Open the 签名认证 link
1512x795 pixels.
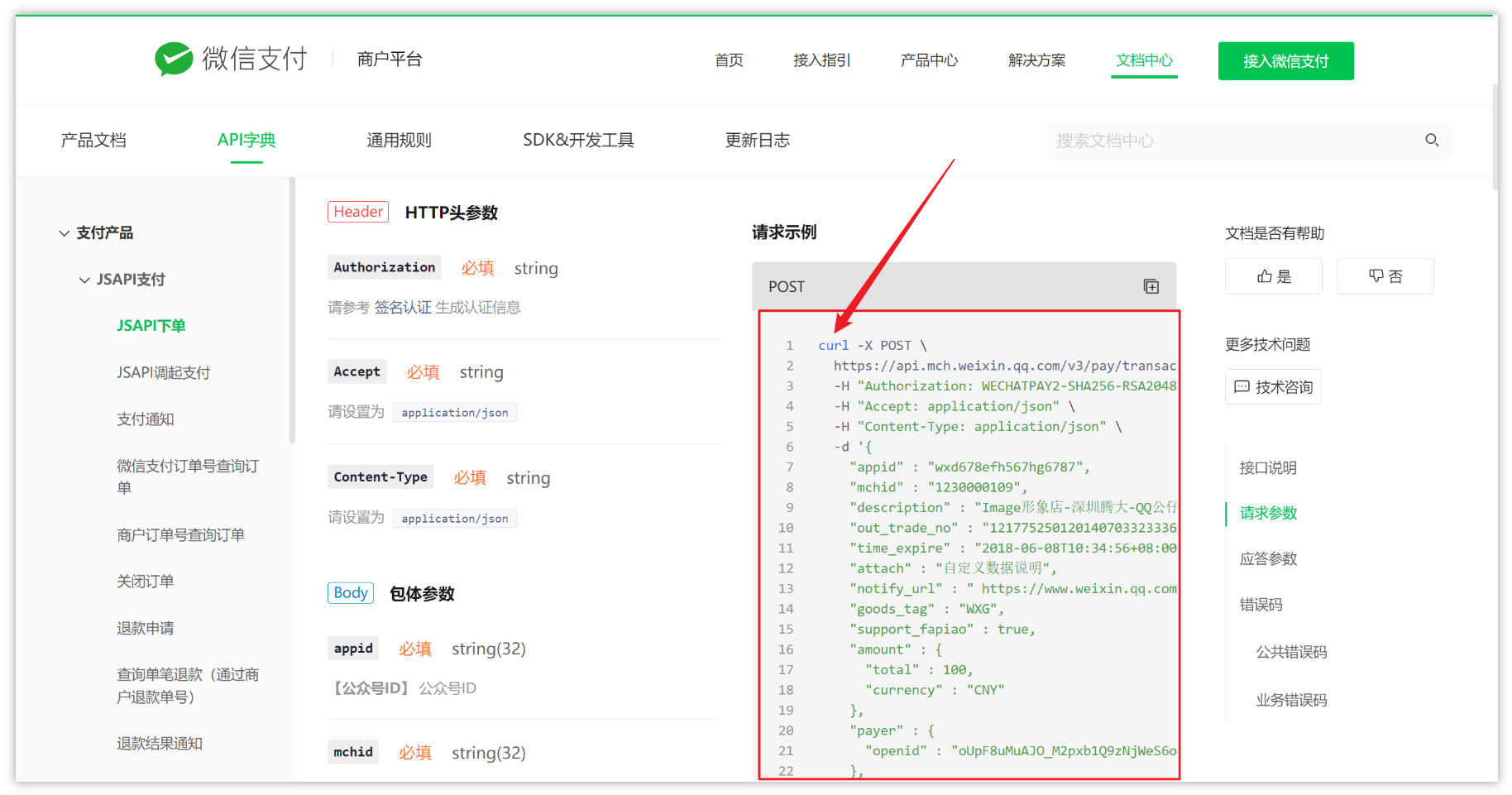click(x=403, y=308)
